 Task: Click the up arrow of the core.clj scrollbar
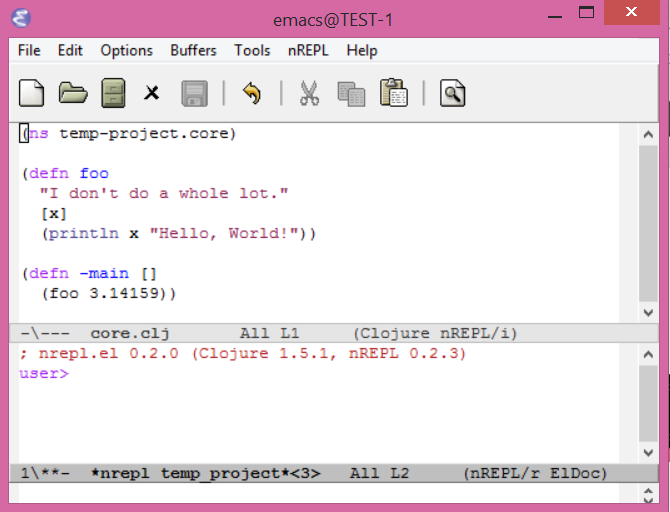(648, 135)
